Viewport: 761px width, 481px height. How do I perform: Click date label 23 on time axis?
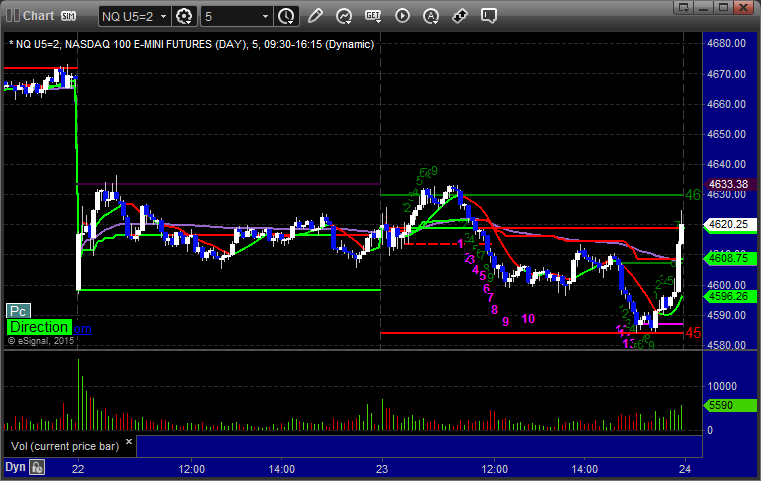click(382, 469)
